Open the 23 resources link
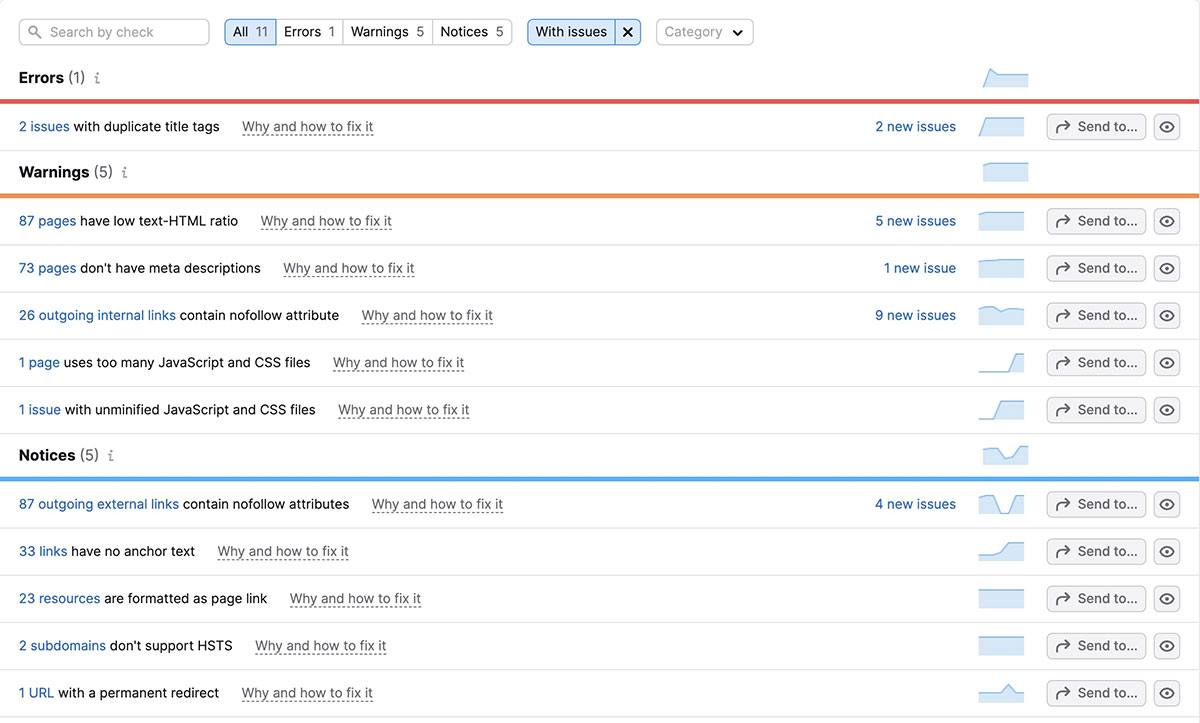 pyautogui.click(x=59, y=598)
